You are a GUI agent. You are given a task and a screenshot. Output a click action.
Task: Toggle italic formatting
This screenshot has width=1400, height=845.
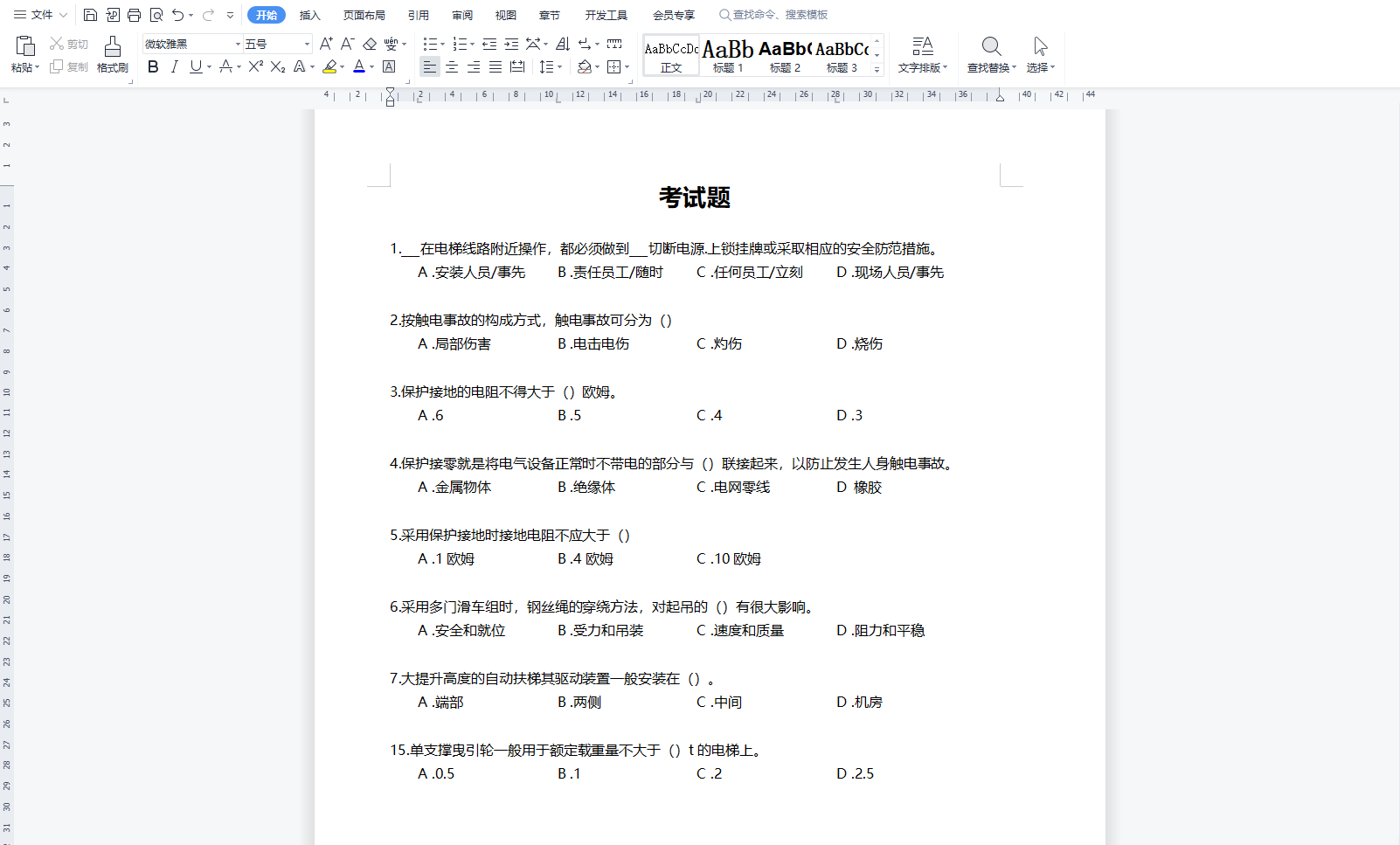pos(174,66)
